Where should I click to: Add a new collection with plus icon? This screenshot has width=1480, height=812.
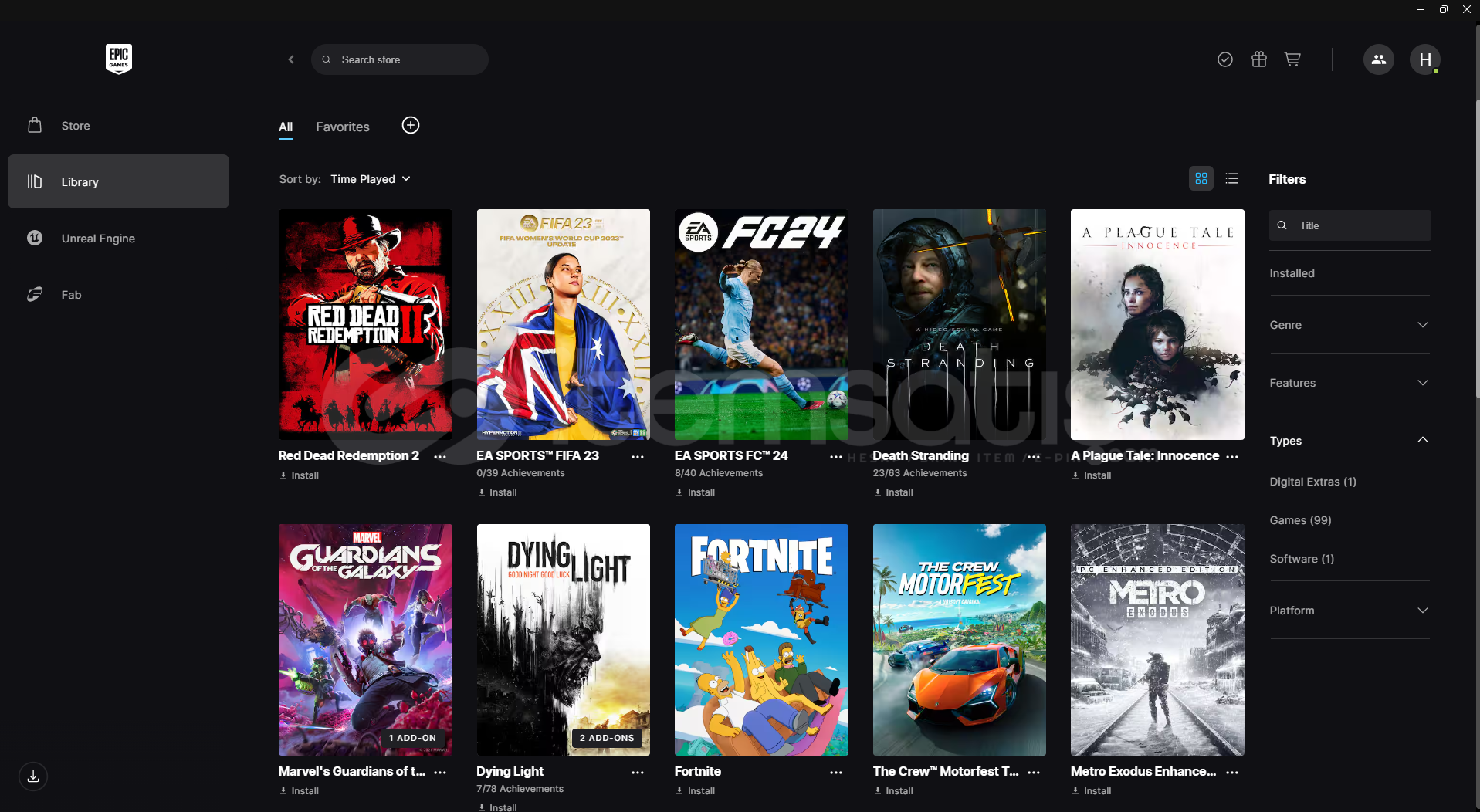[x=411, y=125]
